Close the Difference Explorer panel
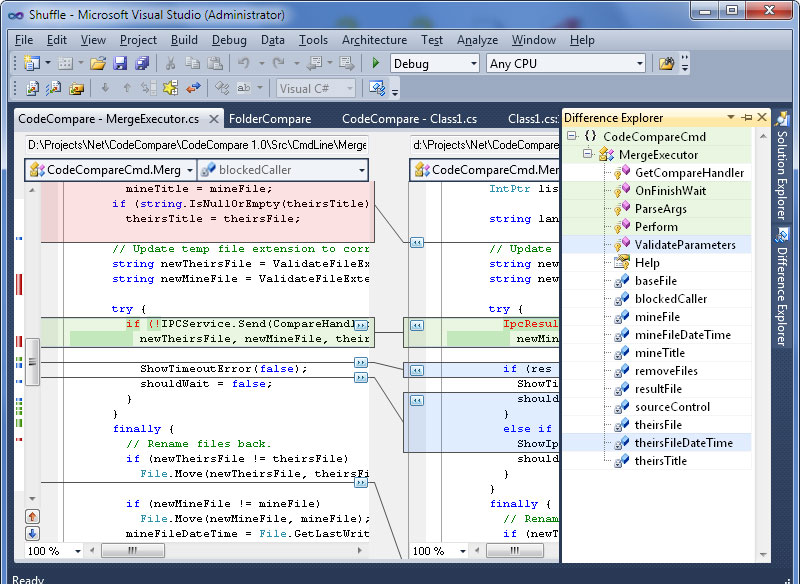800x584 pixels. pos(762,117)
